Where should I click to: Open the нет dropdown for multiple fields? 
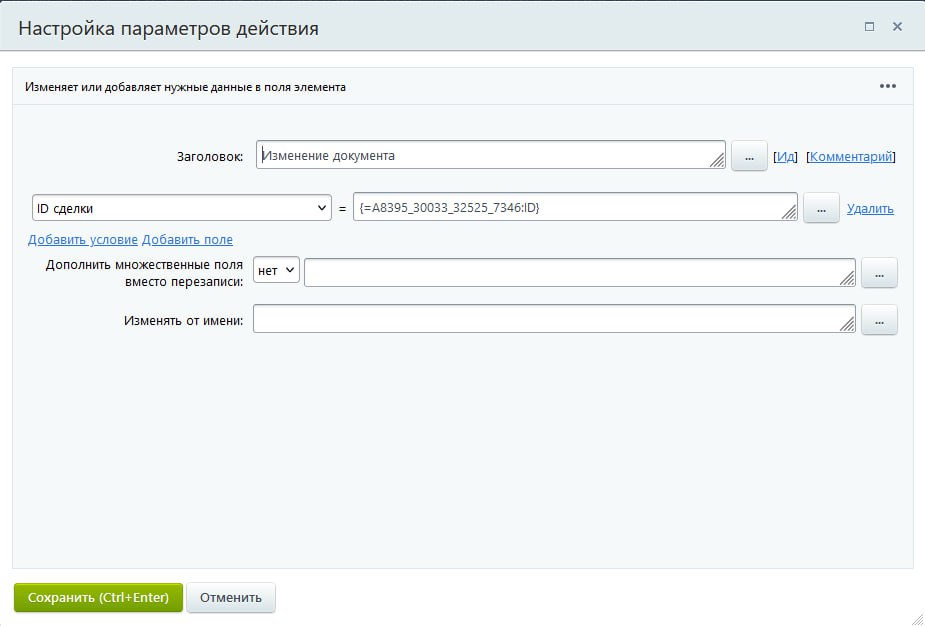[x=276, y=270]
